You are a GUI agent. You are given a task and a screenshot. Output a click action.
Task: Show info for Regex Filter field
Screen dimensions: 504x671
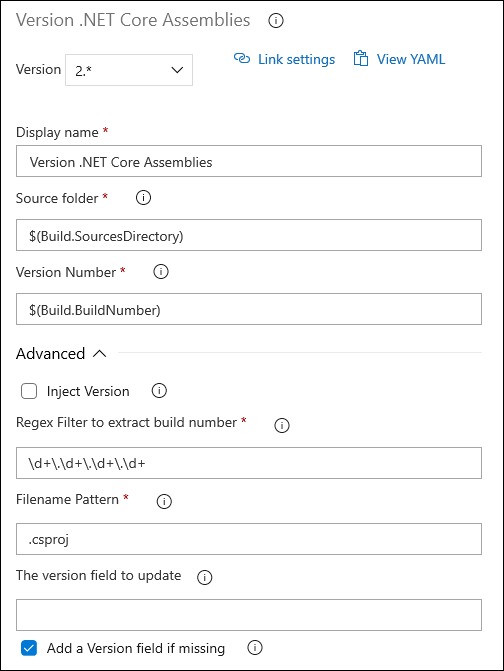click(282, 425)
